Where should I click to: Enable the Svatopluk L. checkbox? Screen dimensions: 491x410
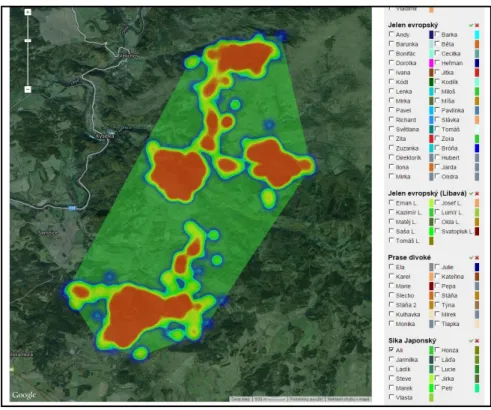[x=437, y=231]
